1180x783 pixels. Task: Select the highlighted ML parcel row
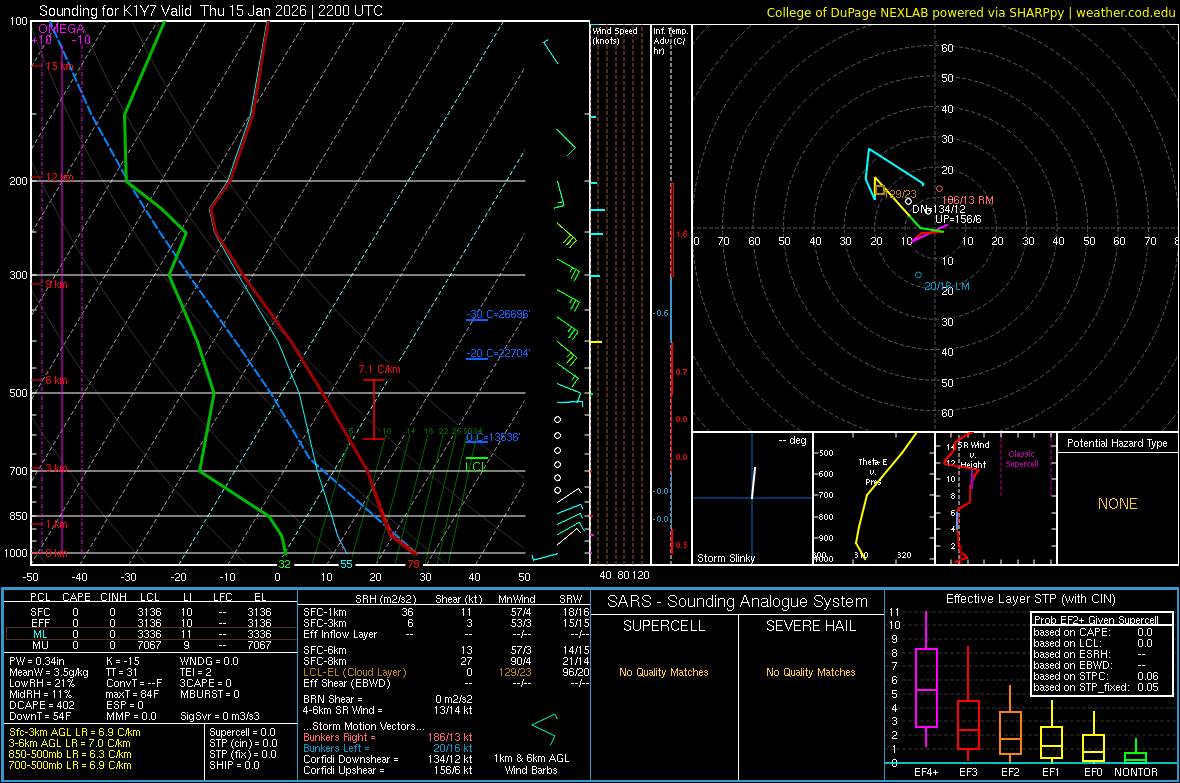[151, 634]
